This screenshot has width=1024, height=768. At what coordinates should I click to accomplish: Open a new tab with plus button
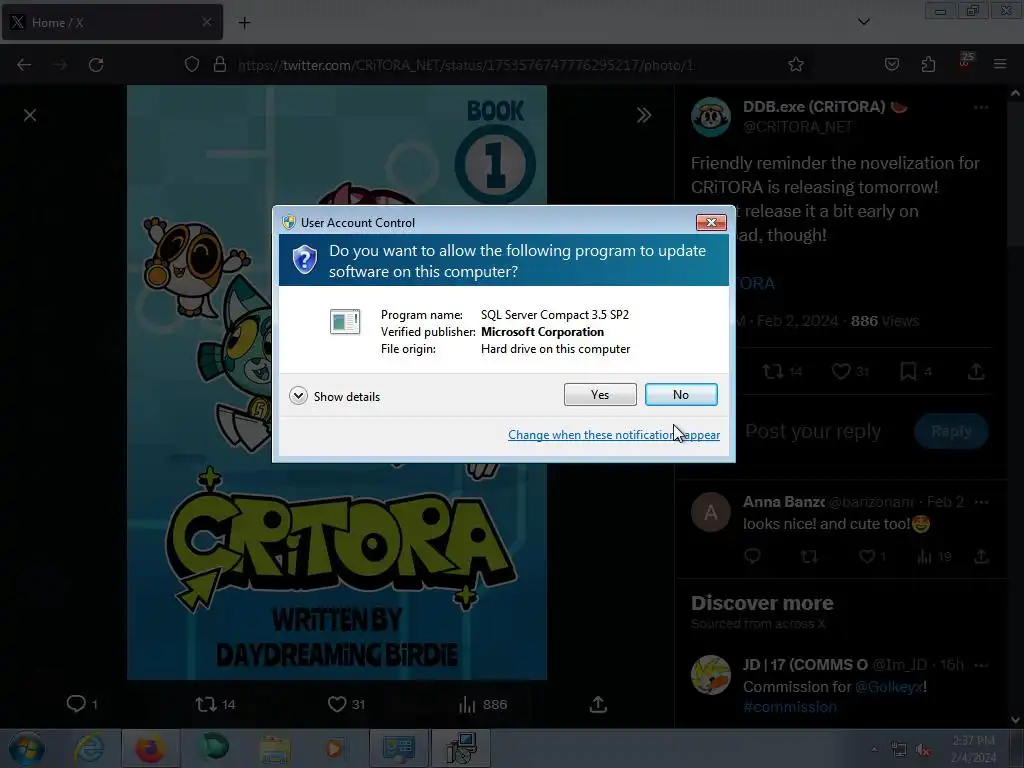pyautogui.click(x=244, y=23)
